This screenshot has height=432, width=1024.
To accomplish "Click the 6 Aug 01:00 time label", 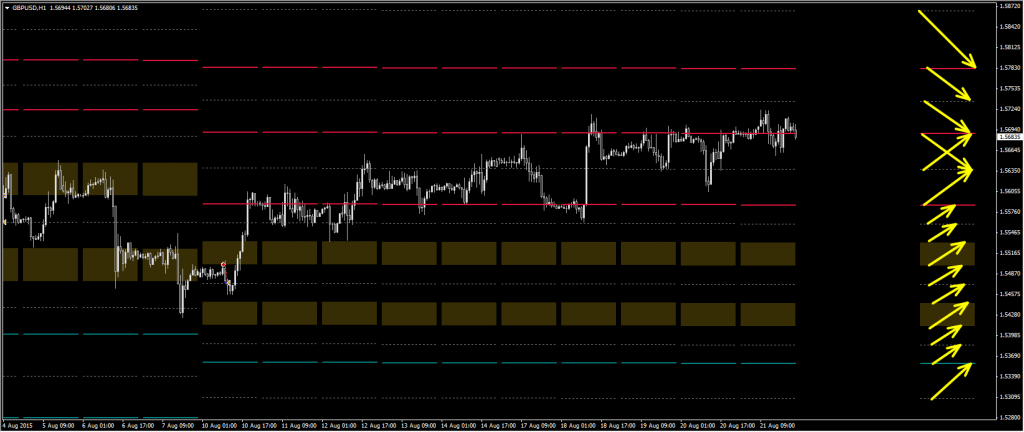I will 97,425.
